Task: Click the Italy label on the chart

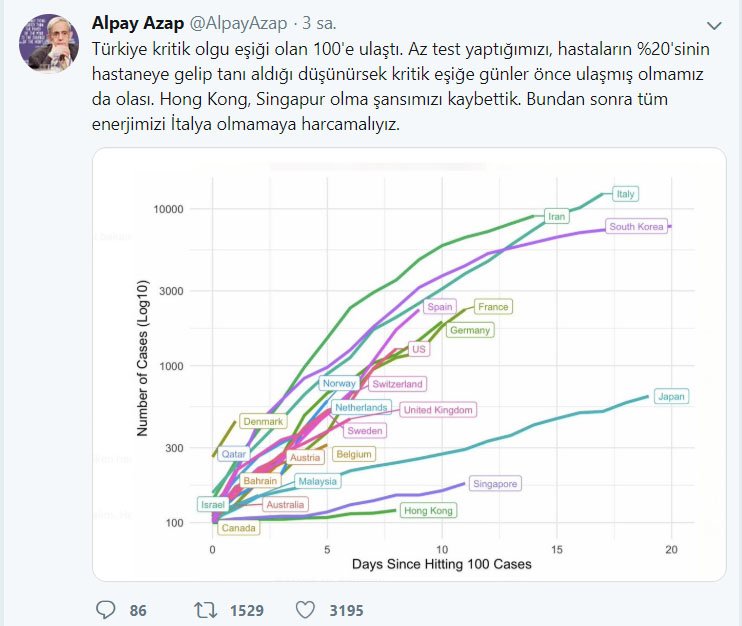Action: point(626,194)
